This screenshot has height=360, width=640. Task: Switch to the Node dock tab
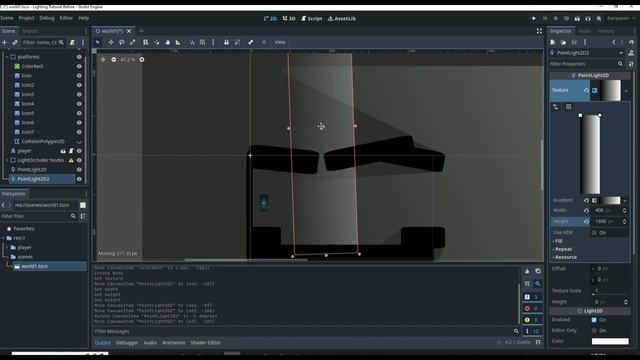pyautogui.click(x=584, y=31)
